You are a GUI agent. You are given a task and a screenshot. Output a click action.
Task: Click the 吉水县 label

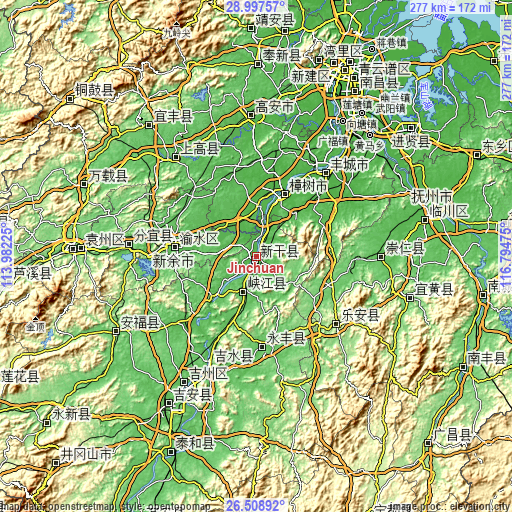(x=233, y=356)
